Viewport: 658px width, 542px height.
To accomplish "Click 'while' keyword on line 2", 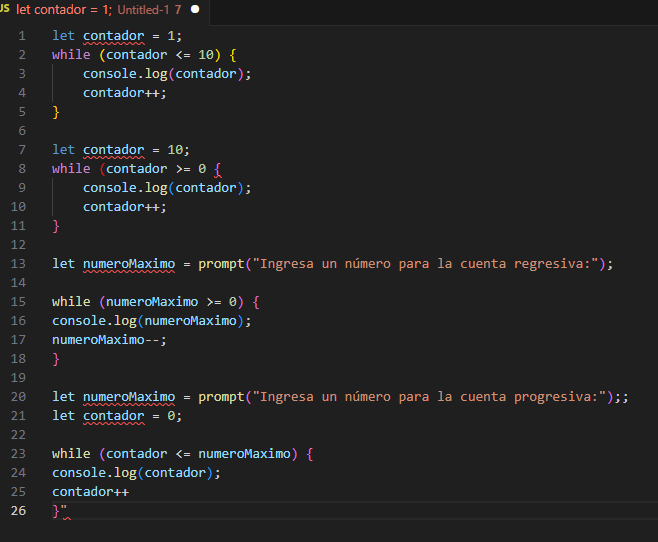I will point(71,55).
